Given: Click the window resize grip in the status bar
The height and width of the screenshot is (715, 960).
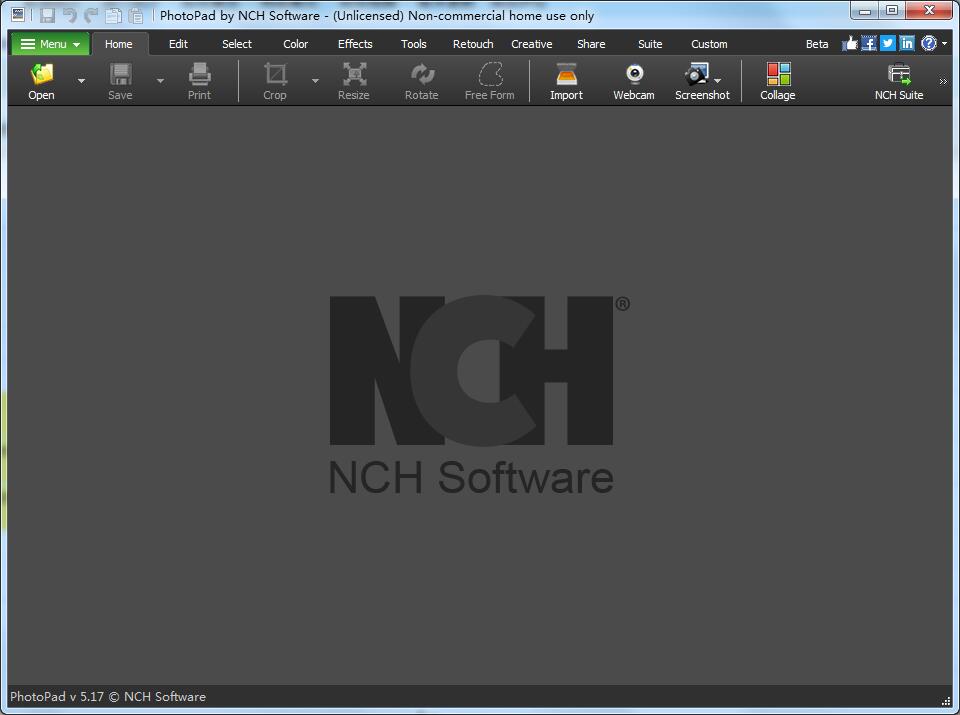Looking at the screenshot, I should coord(946,700).
